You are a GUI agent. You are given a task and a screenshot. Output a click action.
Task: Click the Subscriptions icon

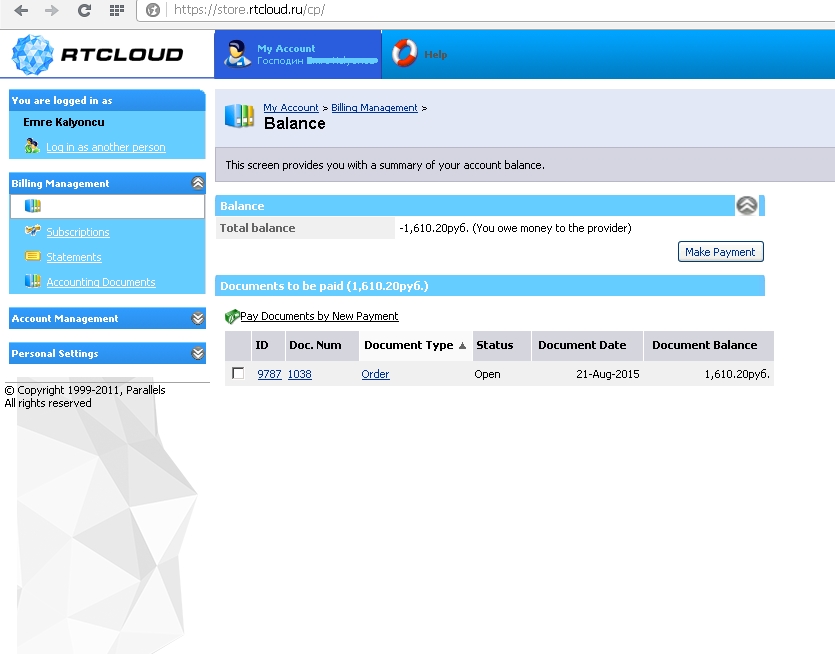pos(32,231)
